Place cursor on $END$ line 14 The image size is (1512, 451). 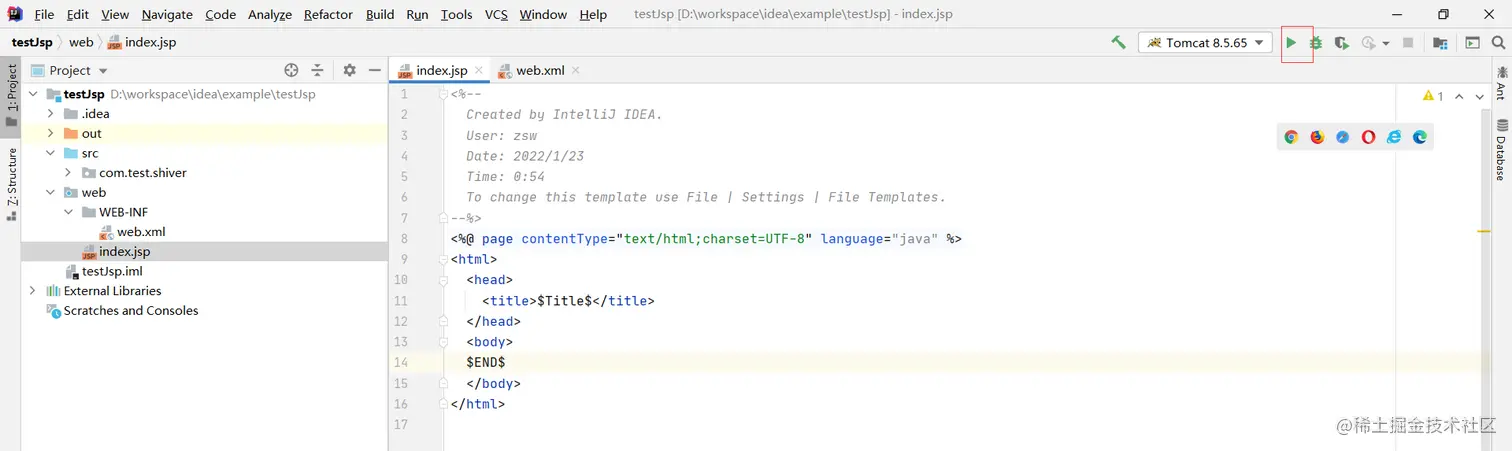click(x=486, y=363)
